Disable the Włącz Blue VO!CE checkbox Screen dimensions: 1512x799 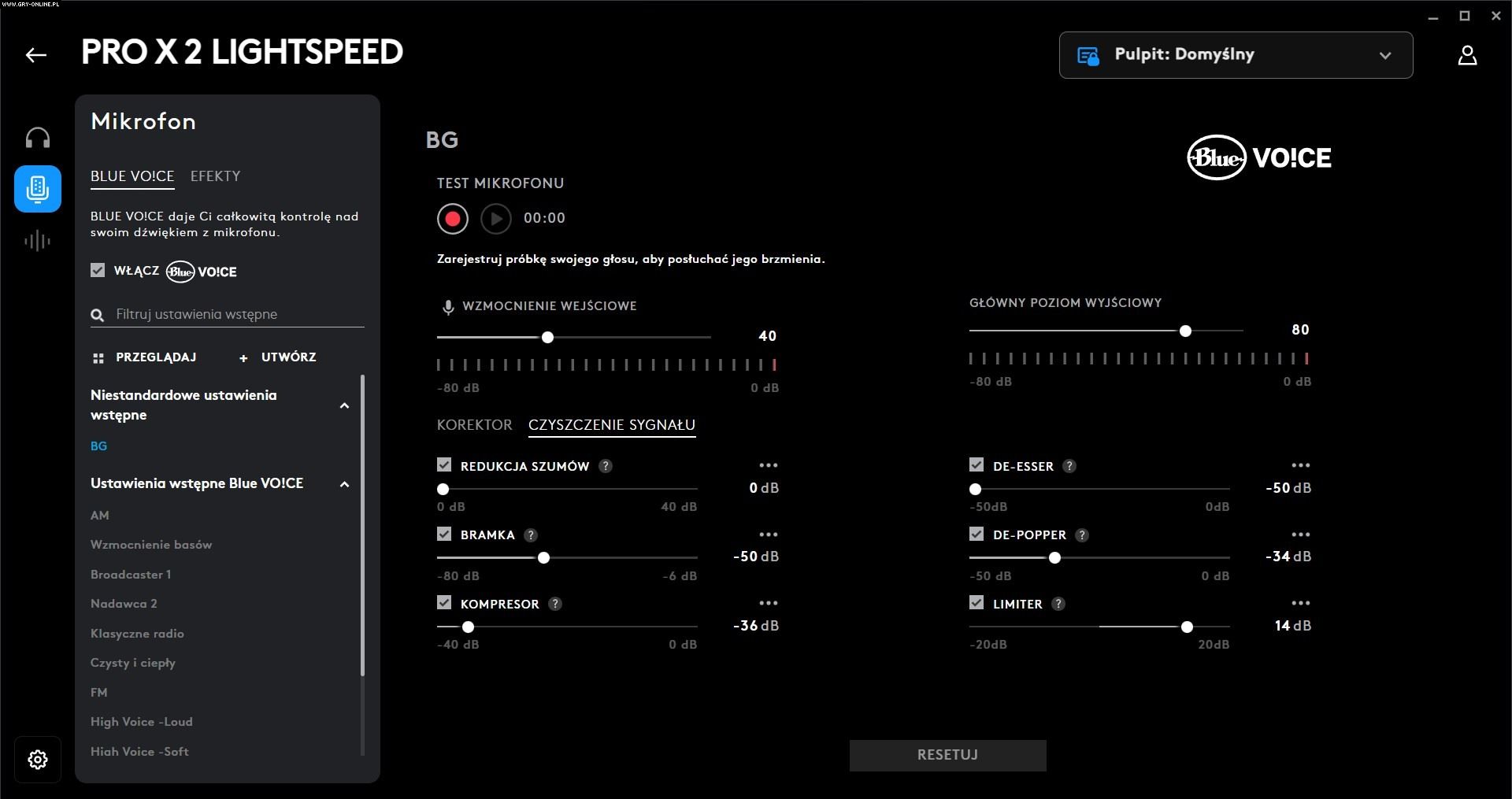98,270
